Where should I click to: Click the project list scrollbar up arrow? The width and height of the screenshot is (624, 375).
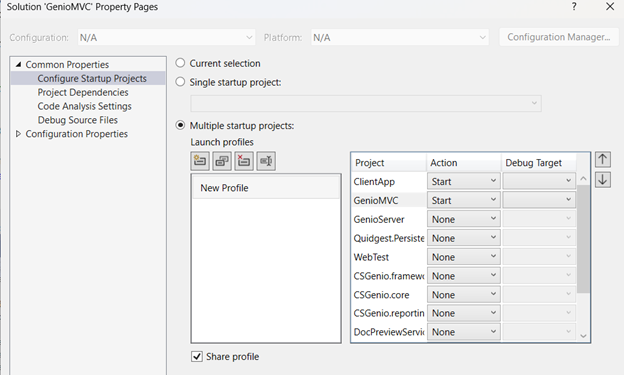coord(583,179)
